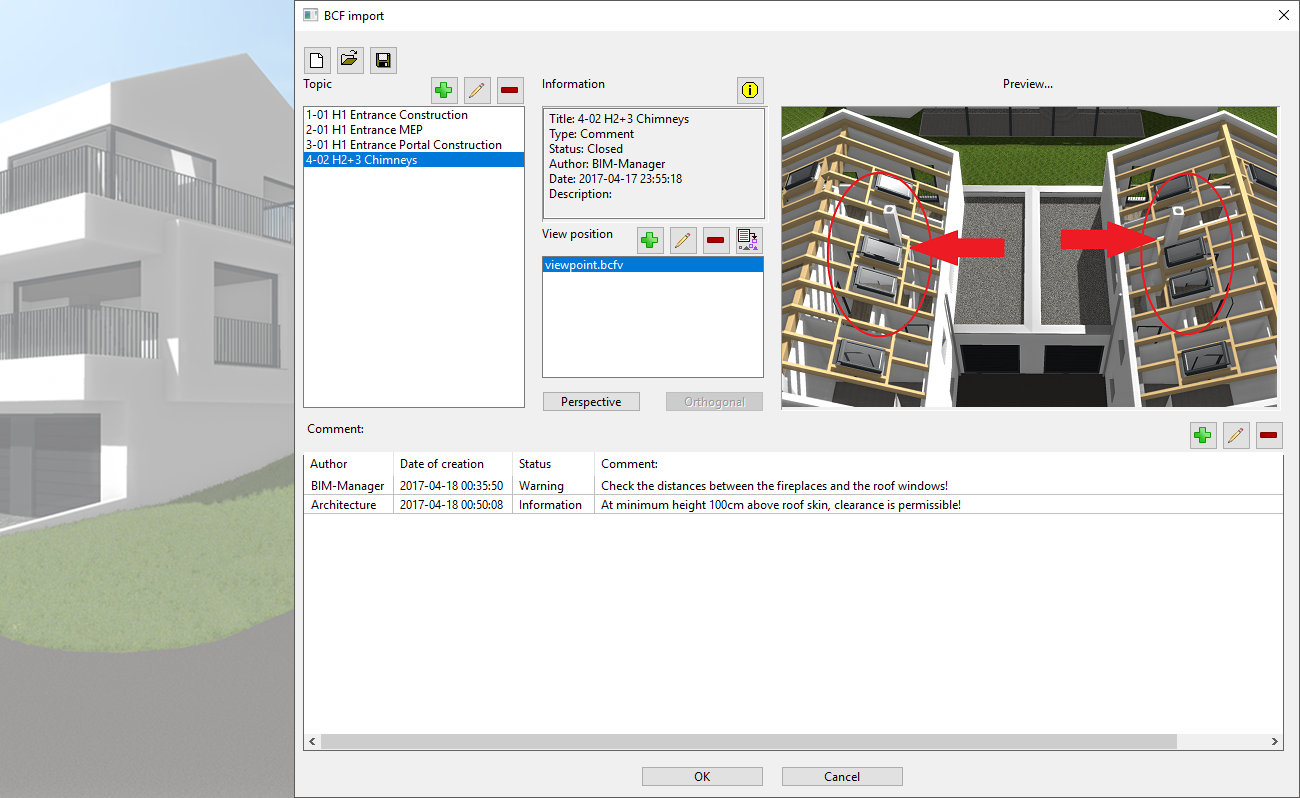Click the view position list export icon

[x=748, y=240]
